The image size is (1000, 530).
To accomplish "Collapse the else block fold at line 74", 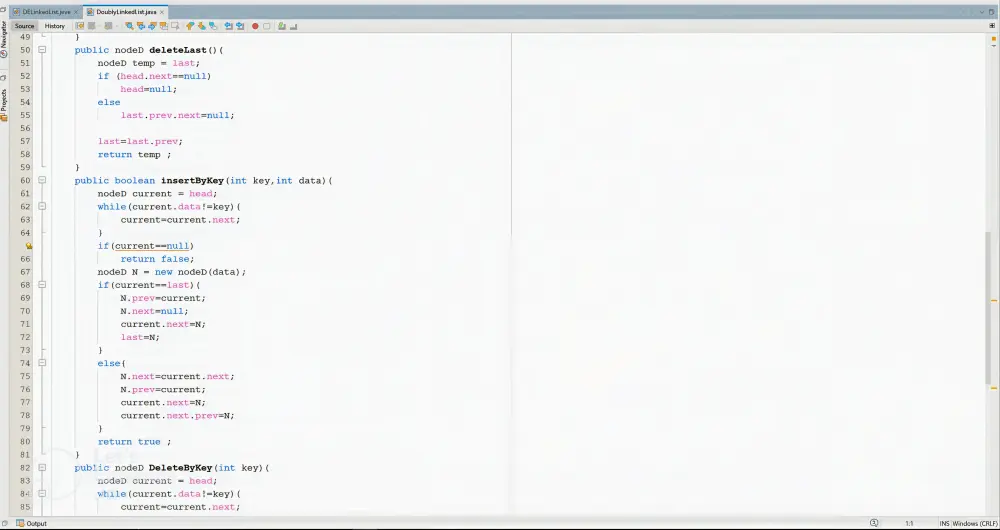I will [x=42, y=363].
